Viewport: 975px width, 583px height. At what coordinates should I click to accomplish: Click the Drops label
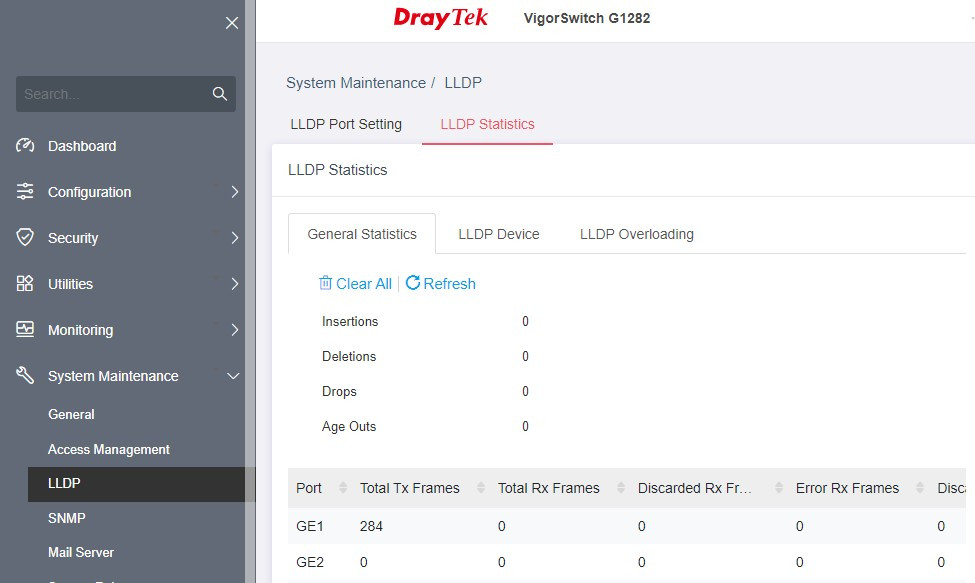[x=339, y=392]
